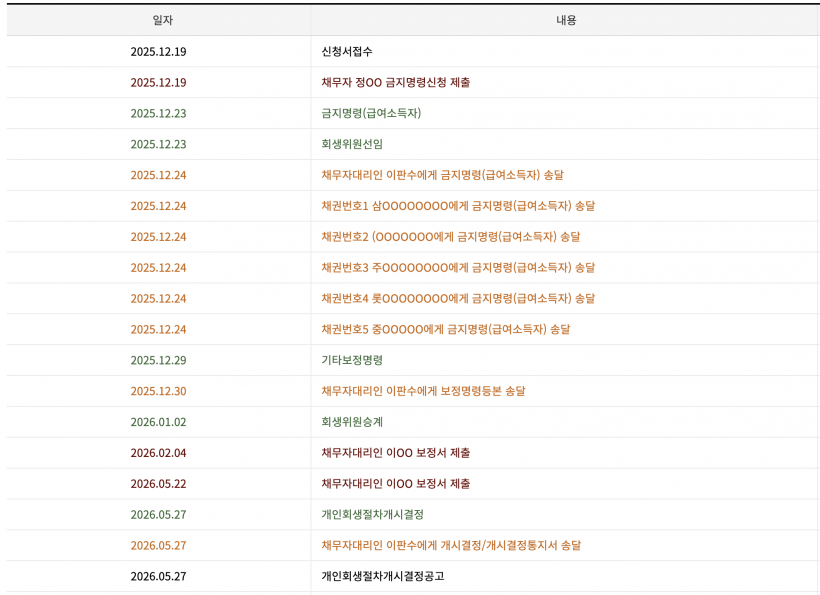Open the 기타보정명령 entry
820x595 pixels.
coord(352,360)
